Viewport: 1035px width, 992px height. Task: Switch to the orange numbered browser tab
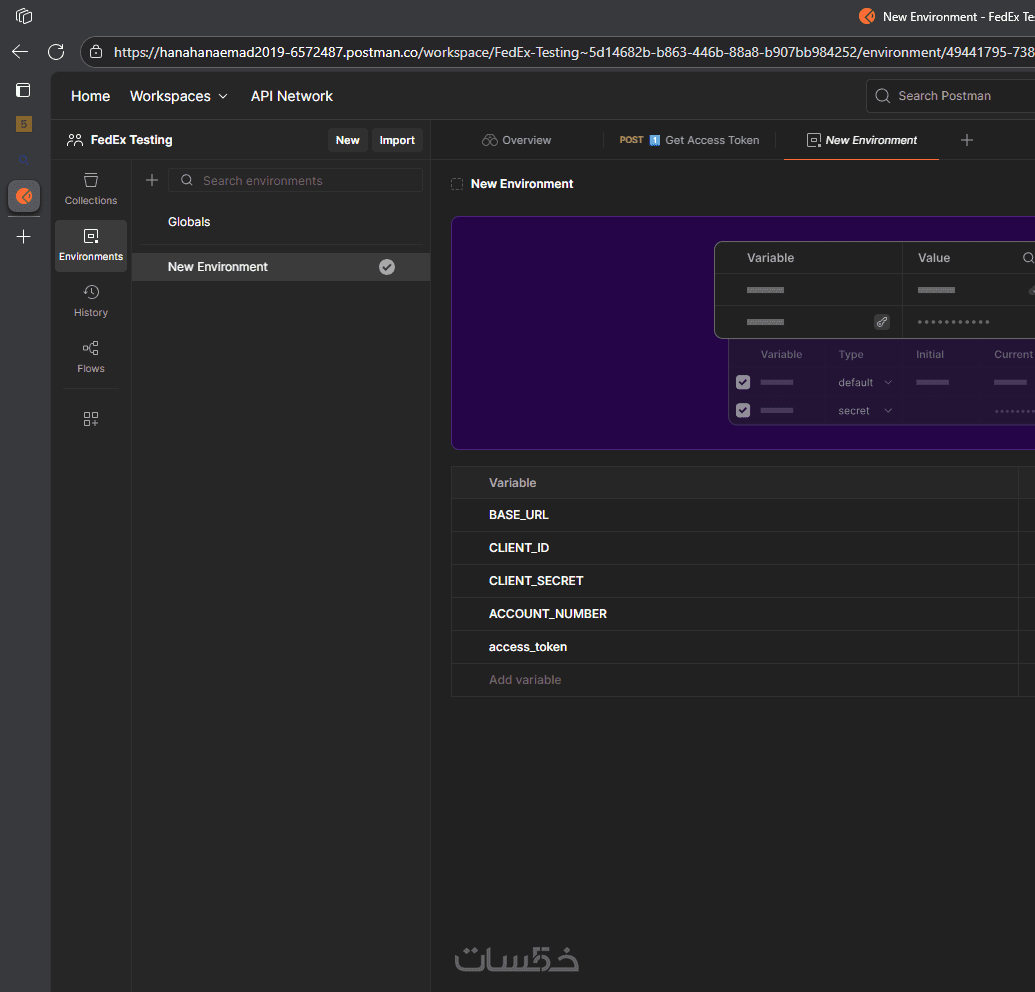click(24, 123)
